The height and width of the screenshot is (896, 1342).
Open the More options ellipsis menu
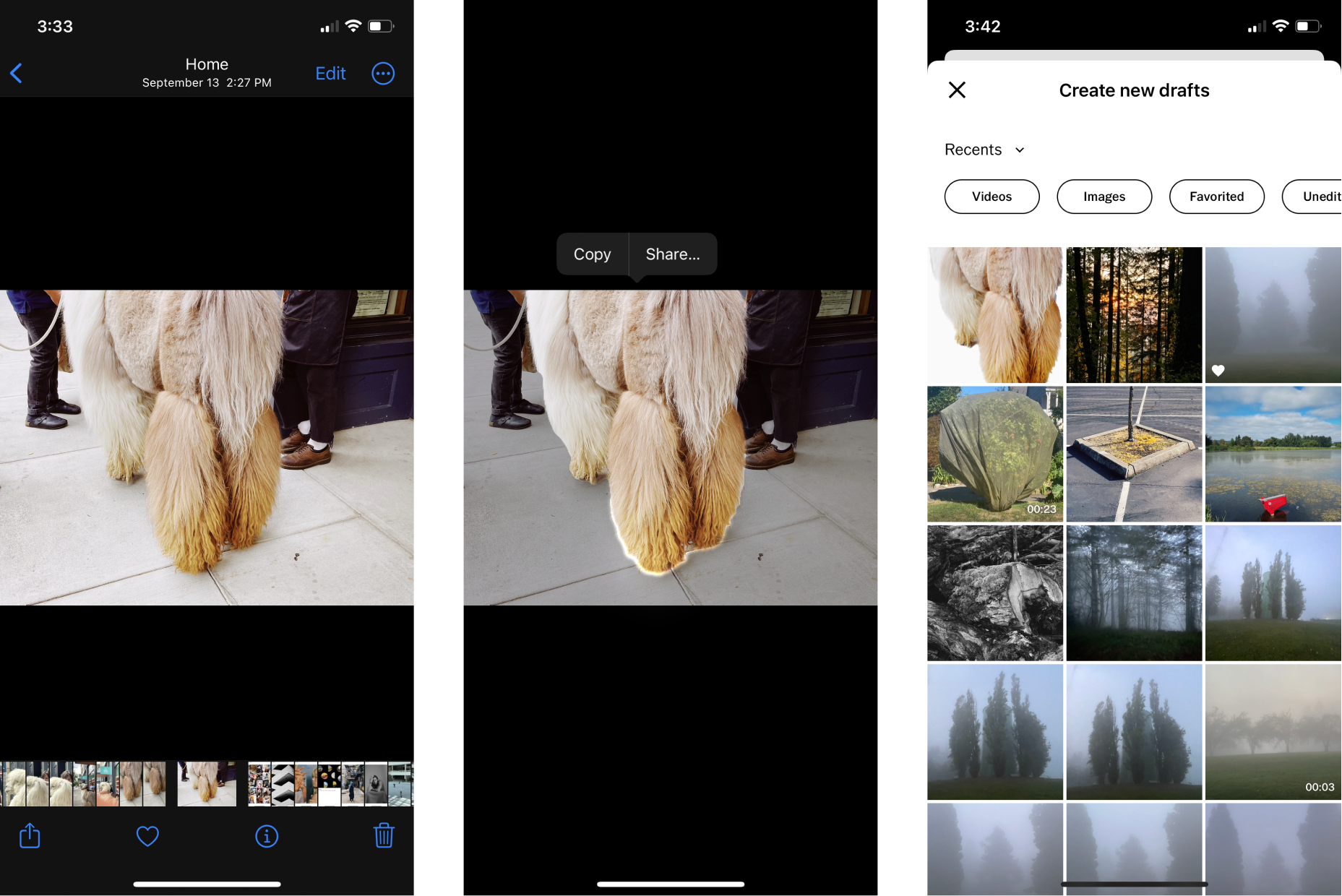[383, 73]
